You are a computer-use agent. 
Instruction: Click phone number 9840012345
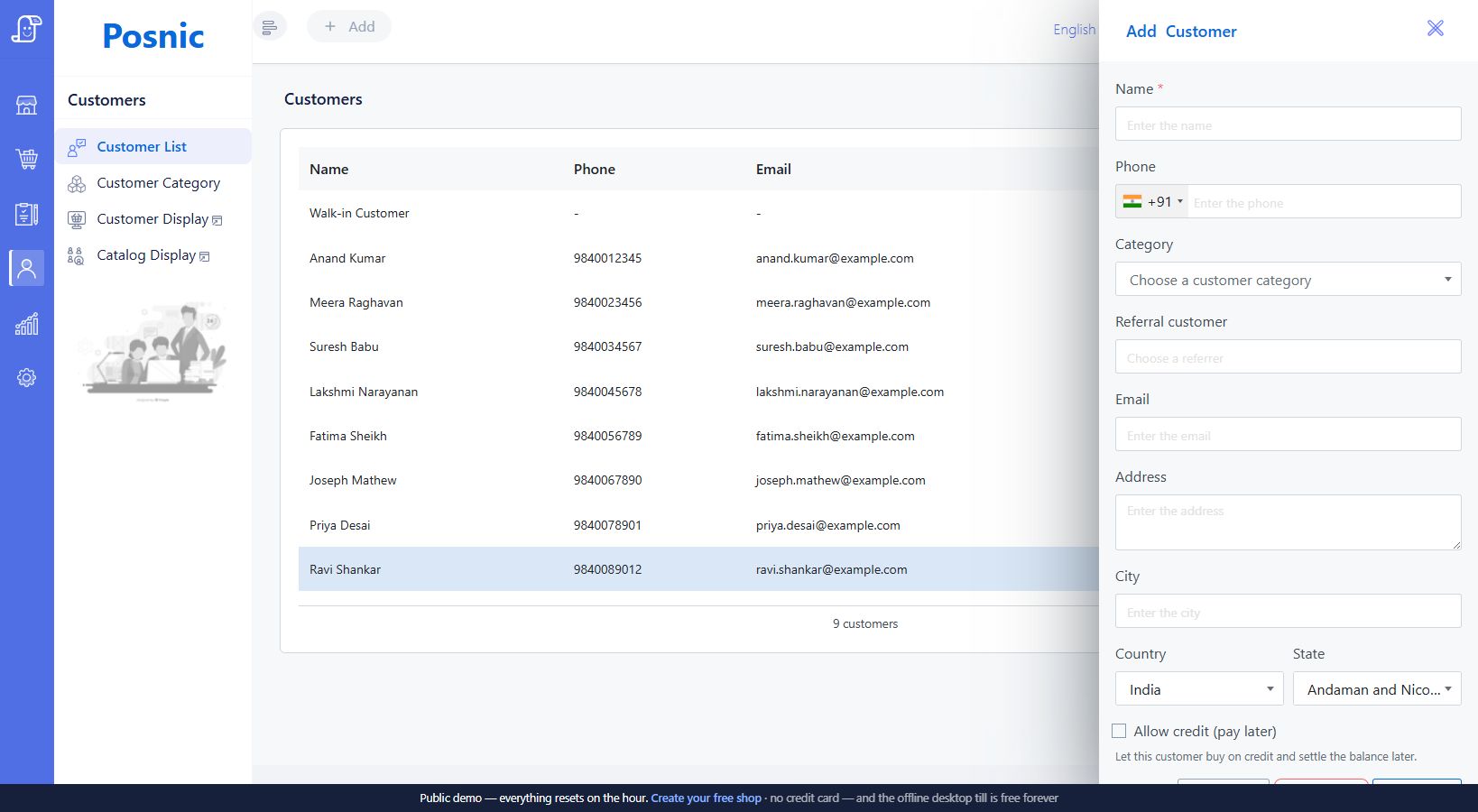point(607,258)
